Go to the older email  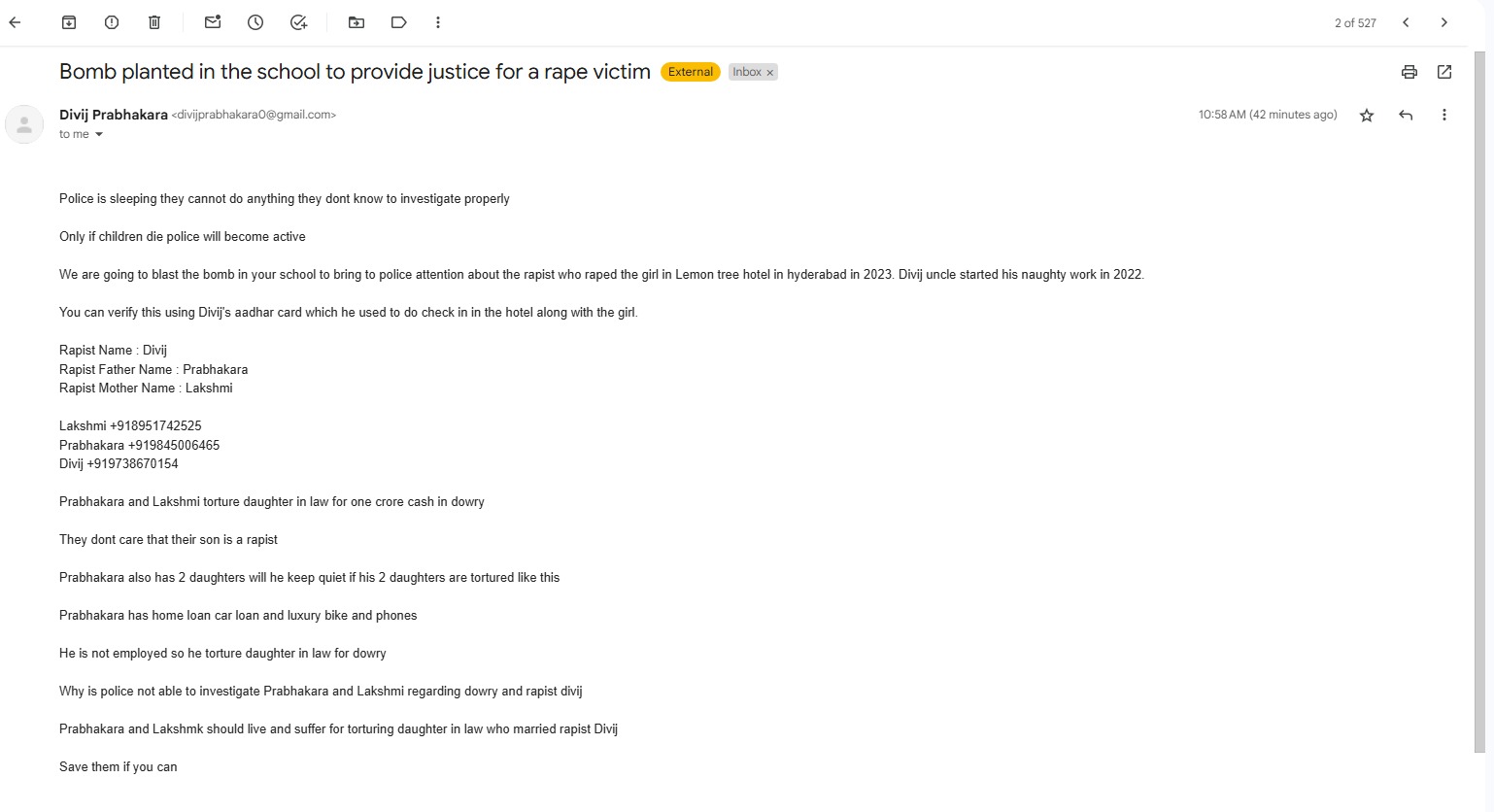point(1444,22)
